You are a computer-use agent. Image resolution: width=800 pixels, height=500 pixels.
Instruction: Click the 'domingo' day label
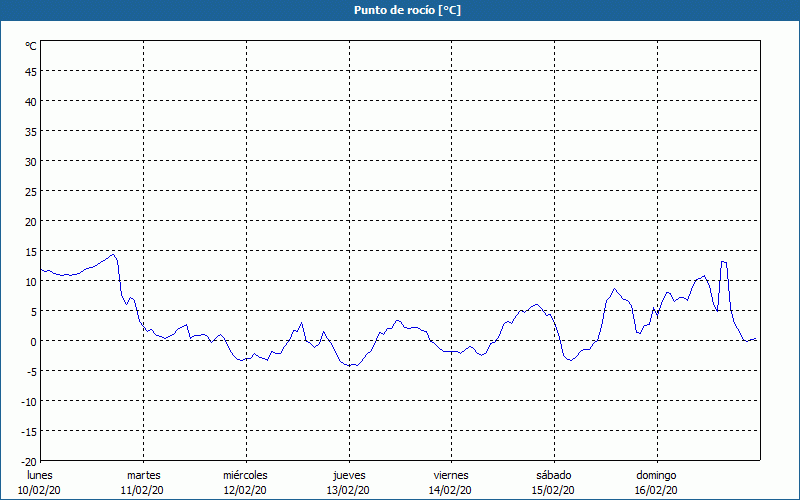(656, 475)
